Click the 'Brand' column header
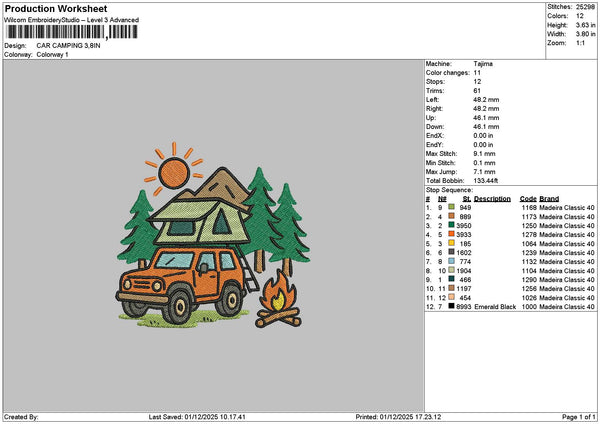 (549, 199)
